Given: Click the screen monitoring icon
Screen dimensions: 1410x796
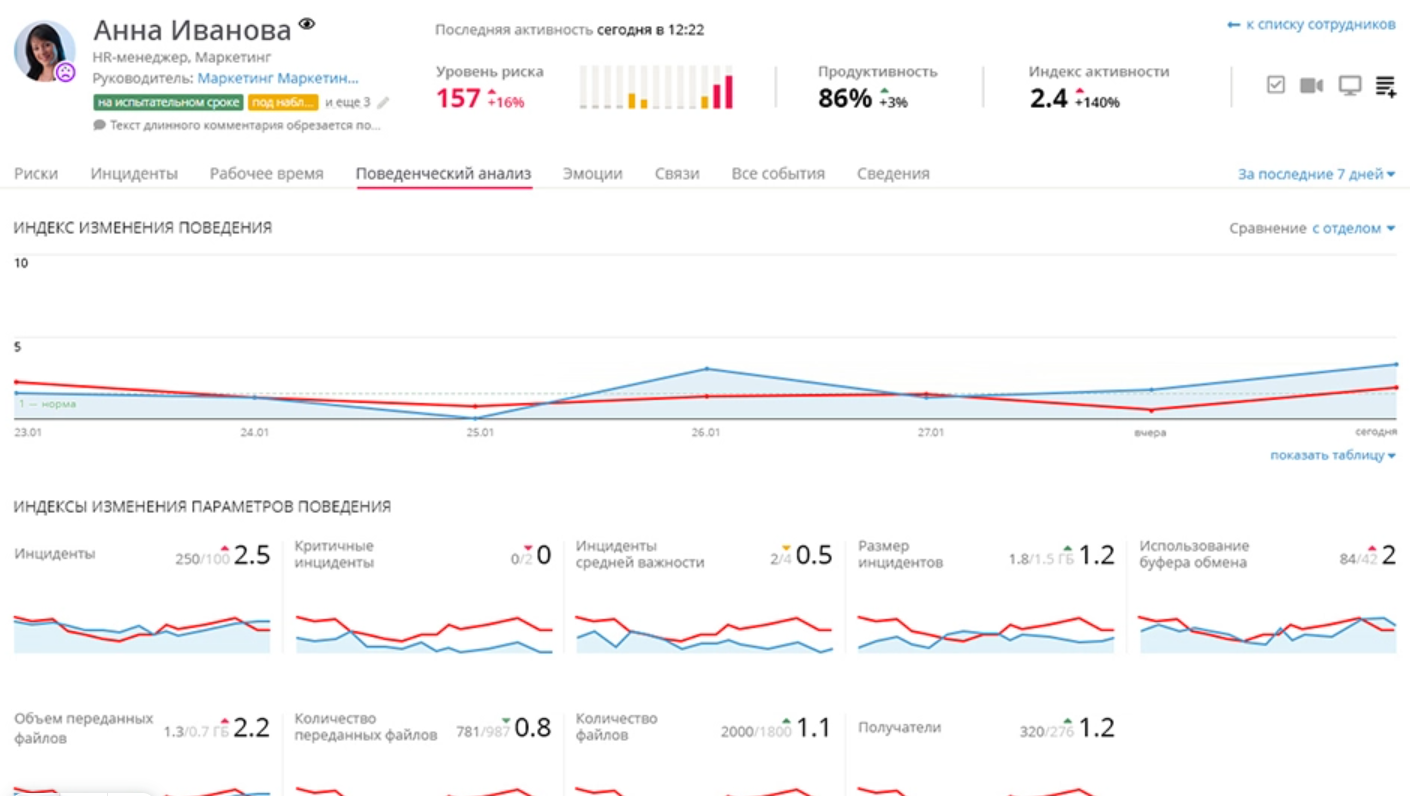Looking at the screenshot, I should (x=1351, y=86).
